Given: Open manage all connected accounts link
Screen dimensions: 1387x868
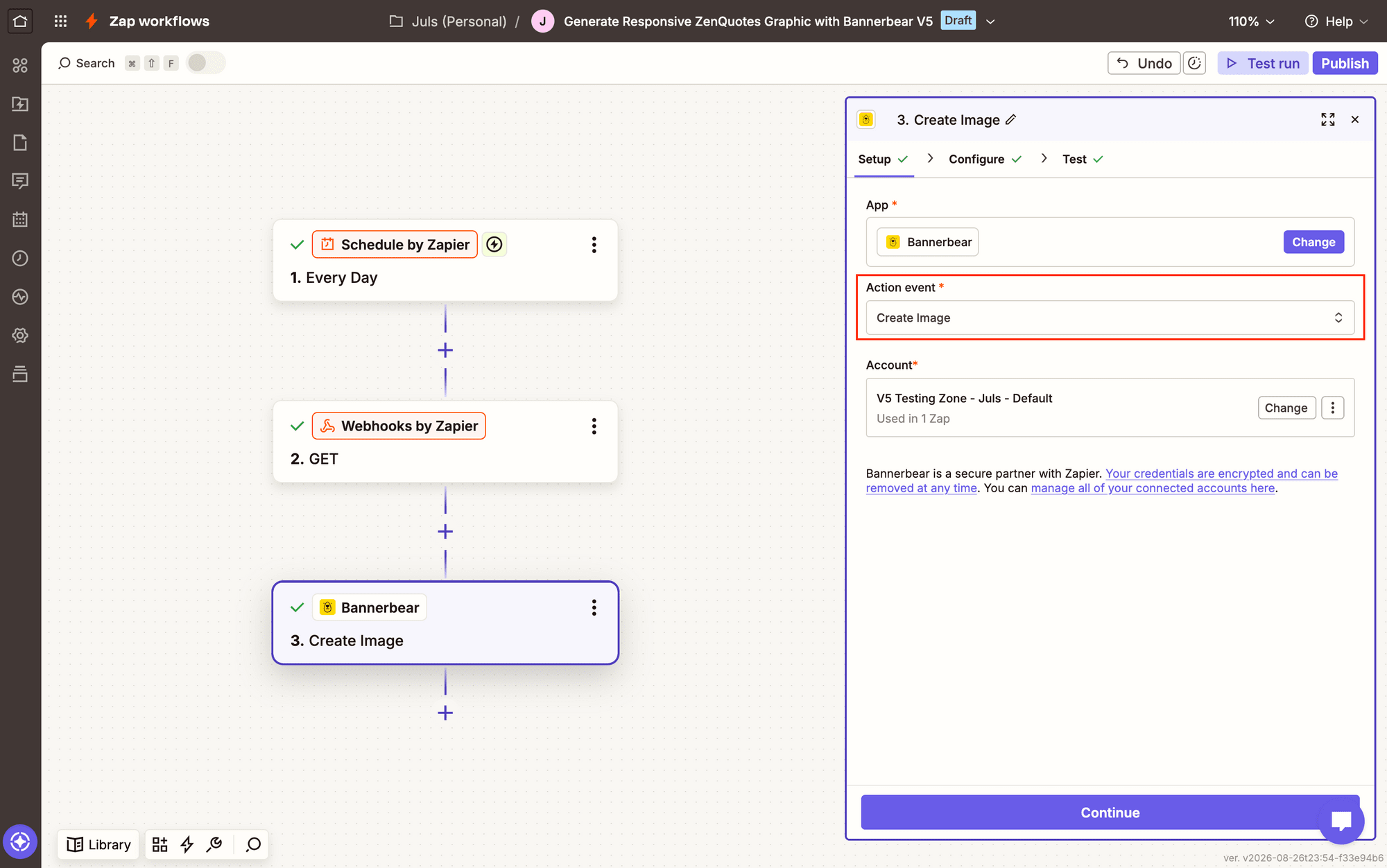Looking at the screenshot, I should tap(1153, 488).
